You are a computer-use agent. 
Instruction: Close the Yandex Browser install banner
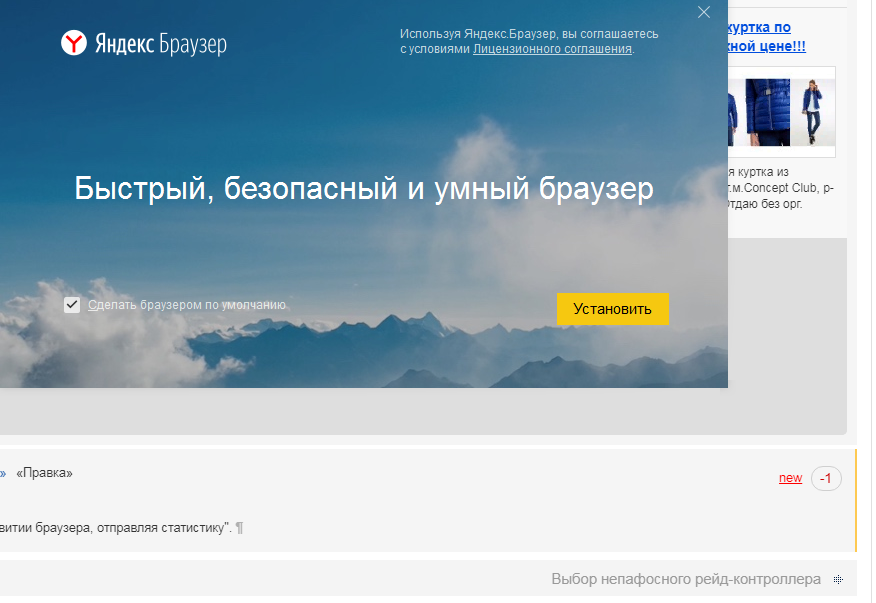[x=704, y=12]
